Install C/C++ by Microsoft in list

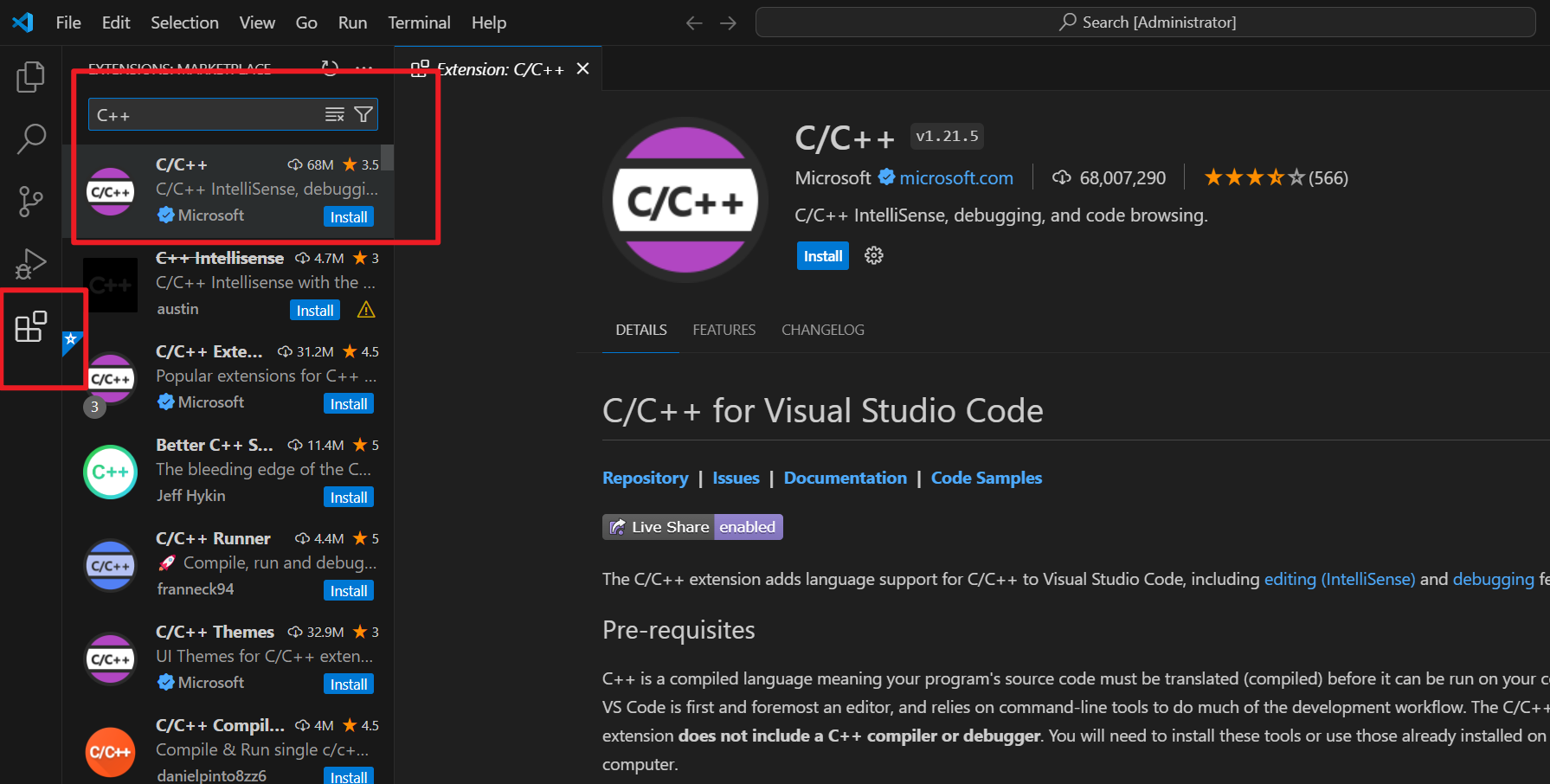pyautogui.click(x=349, y=216)
